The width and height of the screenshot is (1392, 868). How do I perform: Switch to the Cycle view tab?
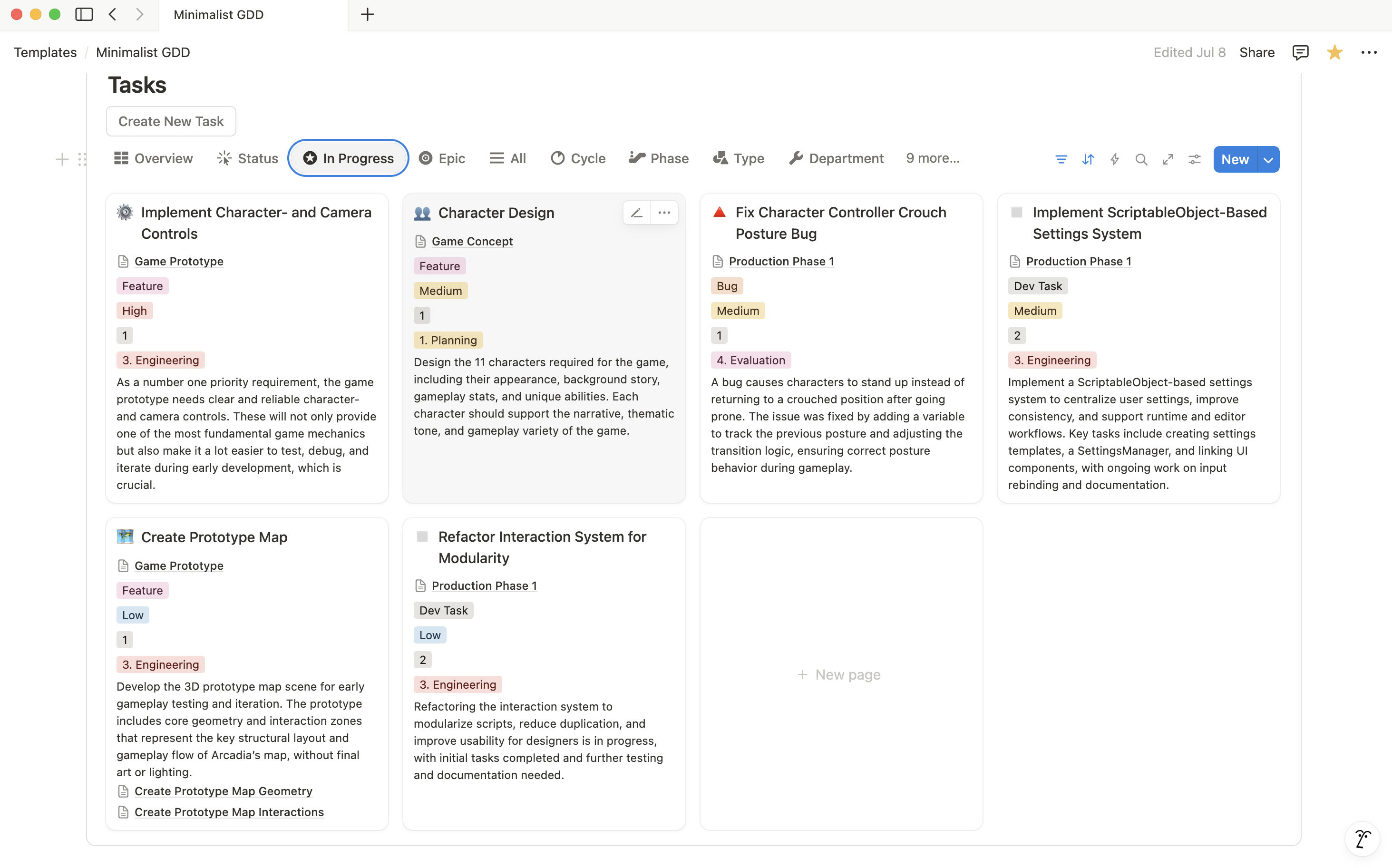tap(578, 158)
